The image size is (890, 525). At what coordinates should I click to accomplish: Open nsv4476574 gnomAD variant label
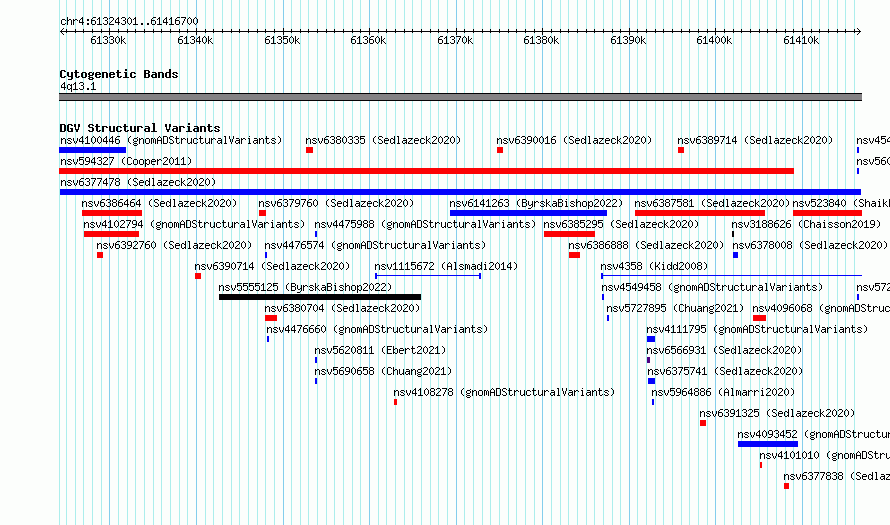[375, 245]
